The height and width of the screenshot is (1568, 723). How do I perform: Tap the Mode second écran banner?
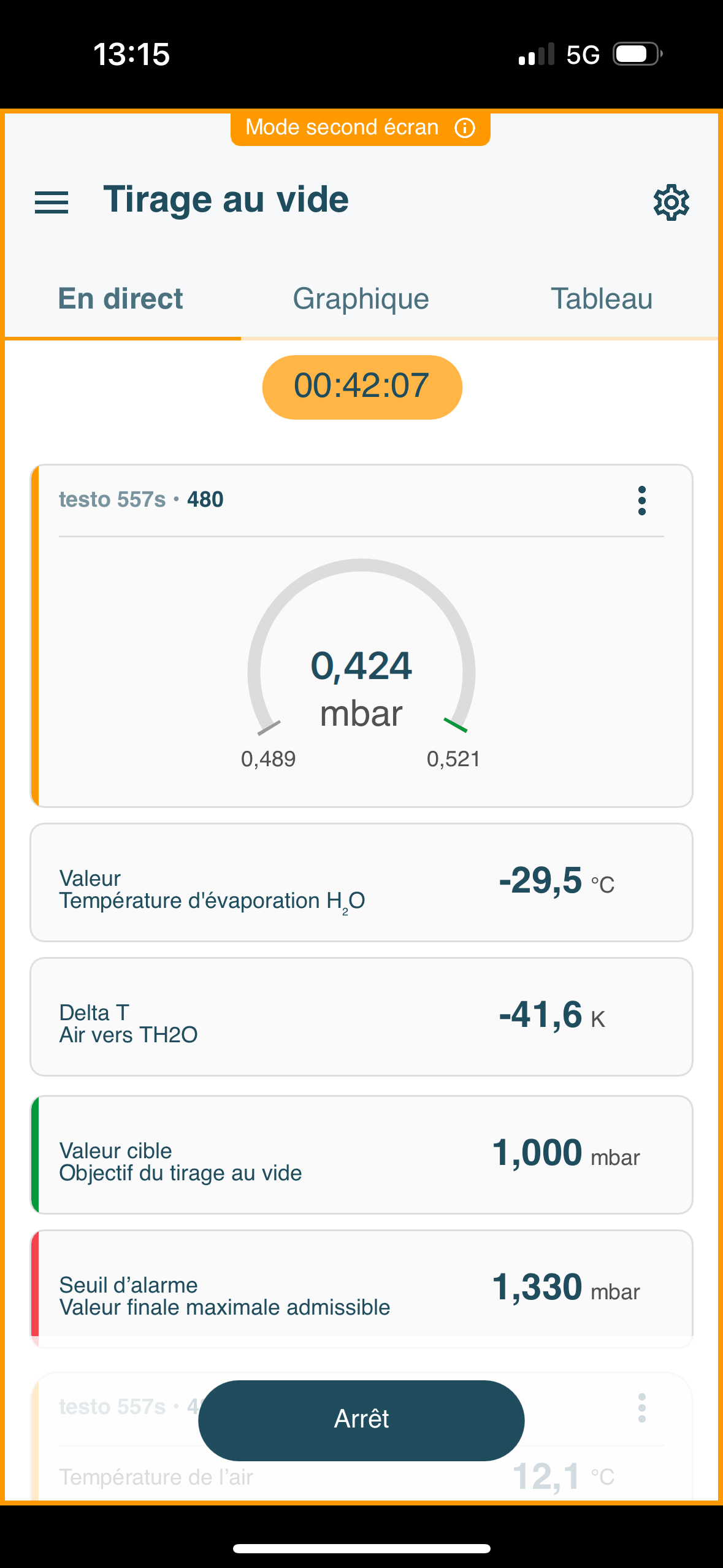(x=342, y=128)
